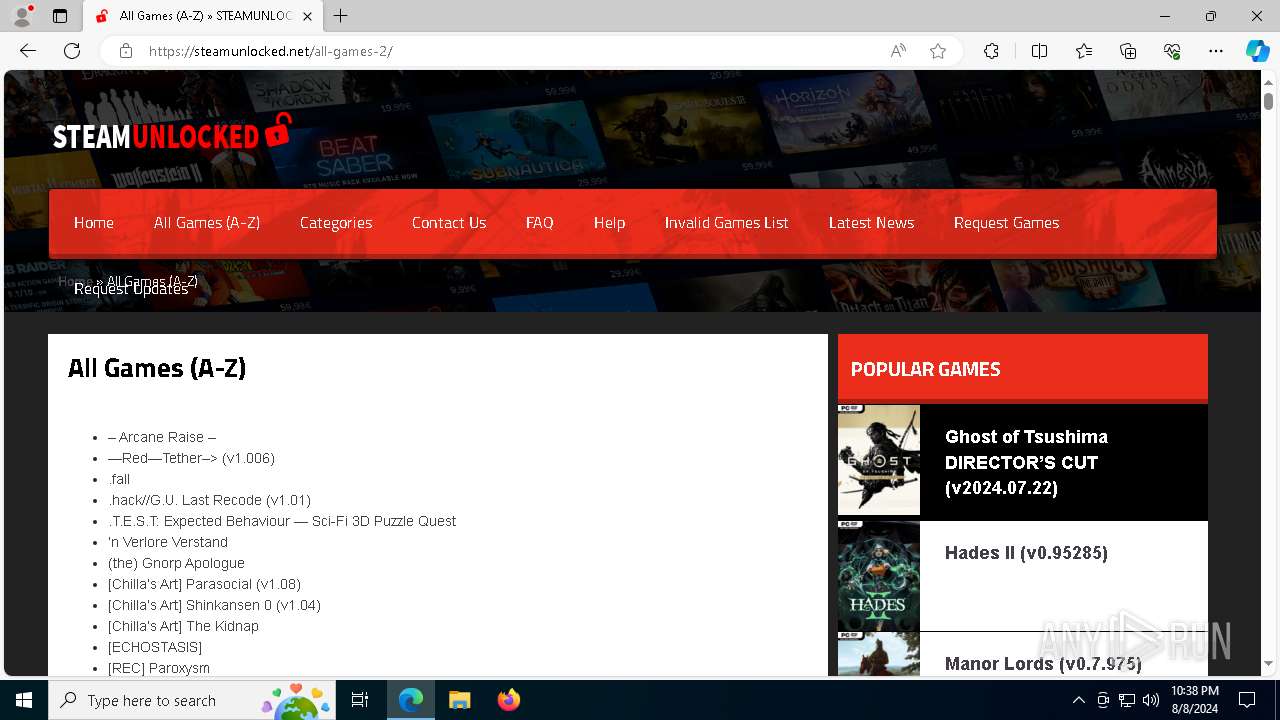The height and width of the screenshot is (720, 1280).
Task: Open the network tray icon
Action: pos(1127,700)
